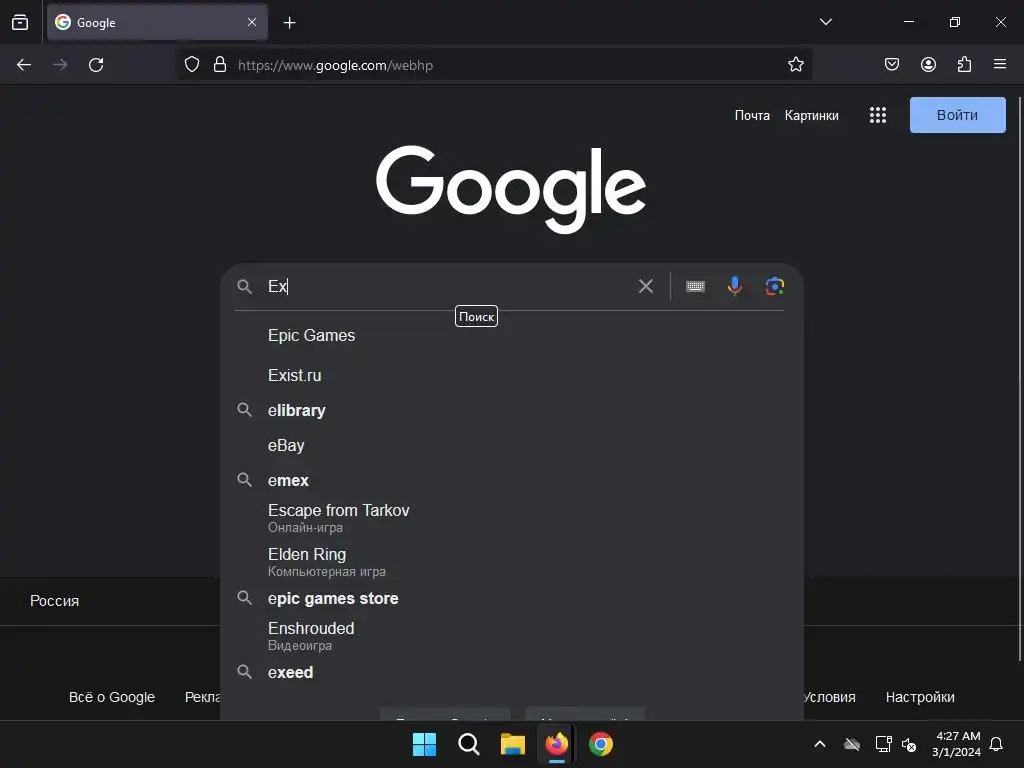The height and width of the screenshot is (768, 1024).
Task: Select epic games store suggestion
Action: click(511, 598)
